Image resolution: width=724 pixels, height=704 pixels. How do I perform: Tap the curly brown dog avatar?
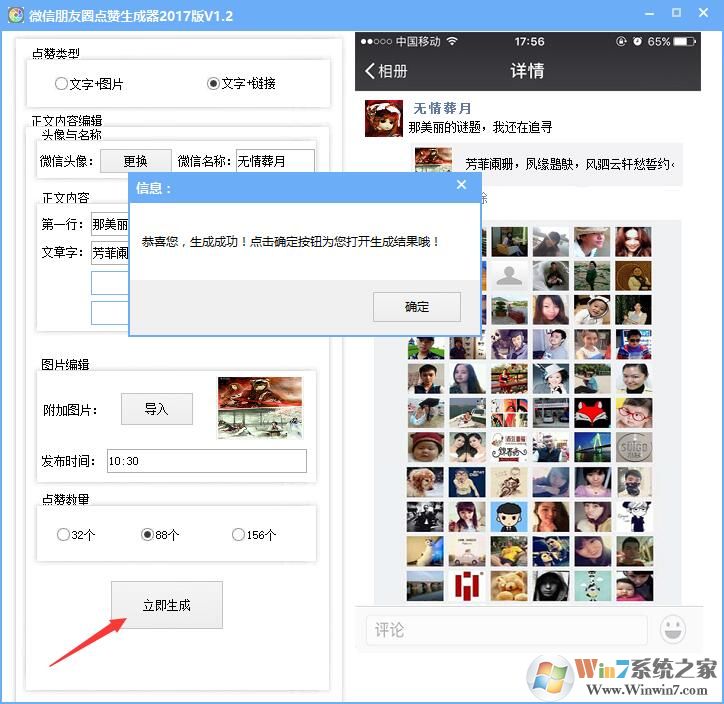click(425, 481)
